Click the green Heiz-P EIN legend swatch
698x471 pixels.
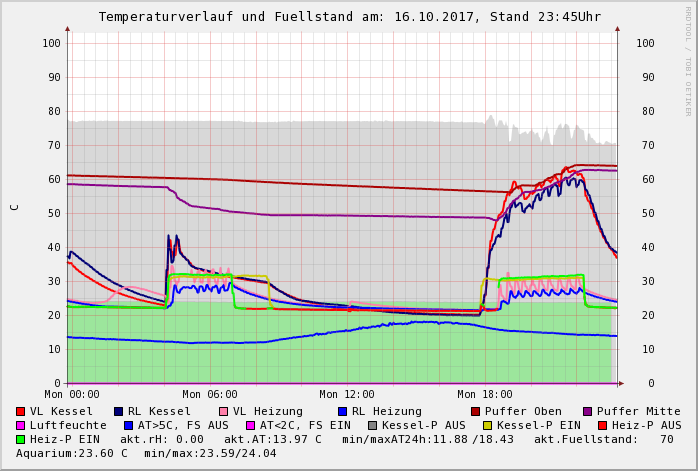click(21, 439)
